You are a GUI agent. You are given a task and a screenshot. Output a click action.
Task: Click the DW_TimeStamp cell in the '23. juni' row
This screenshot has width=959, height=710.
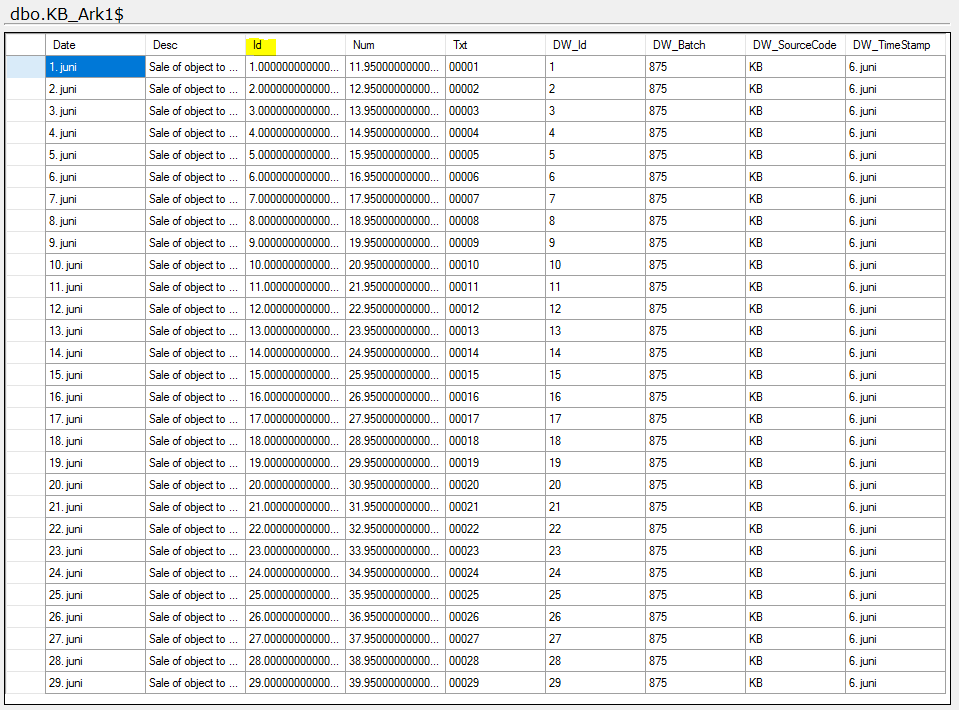895,551
